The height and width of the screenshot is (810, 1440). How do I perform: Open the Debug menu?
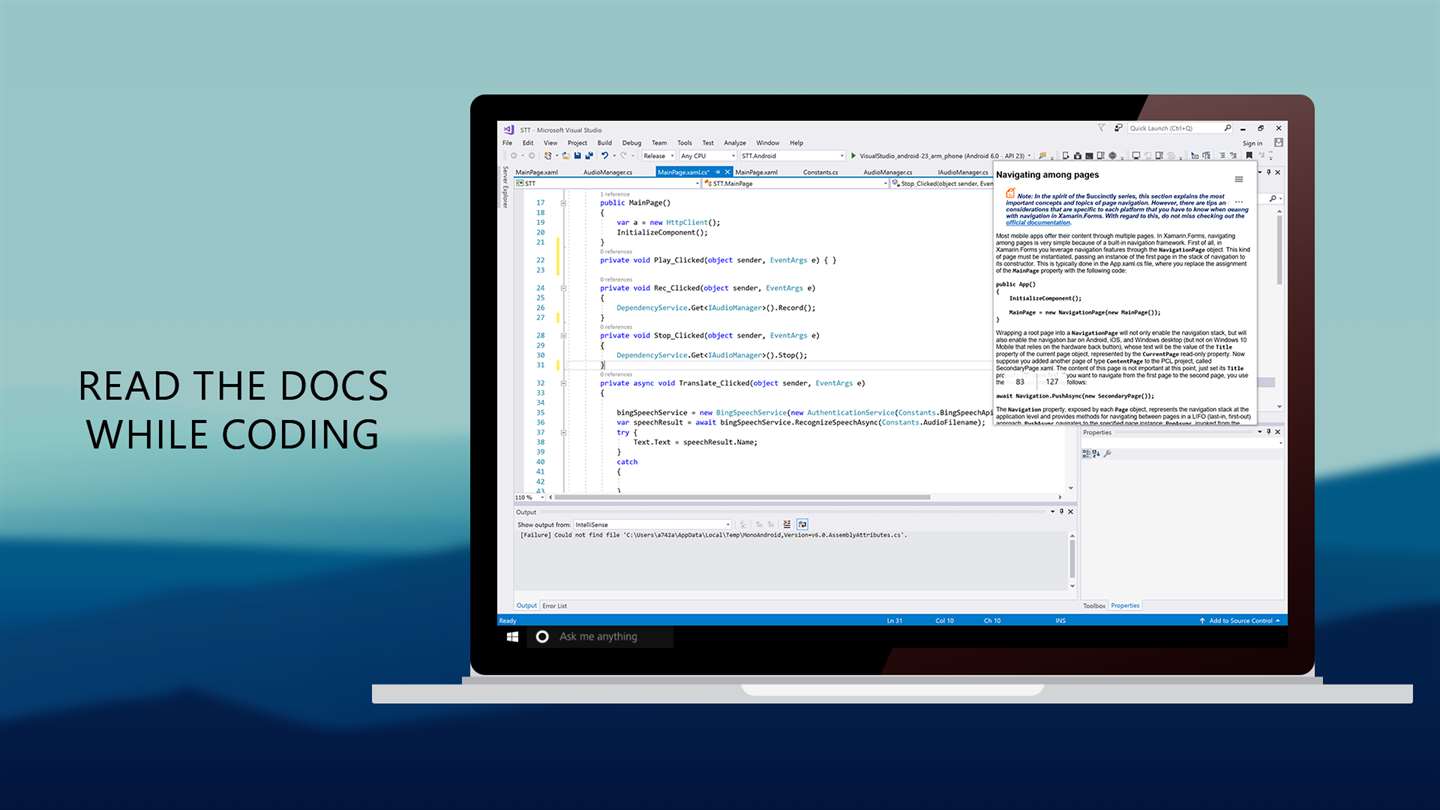(x=631, y=143)
